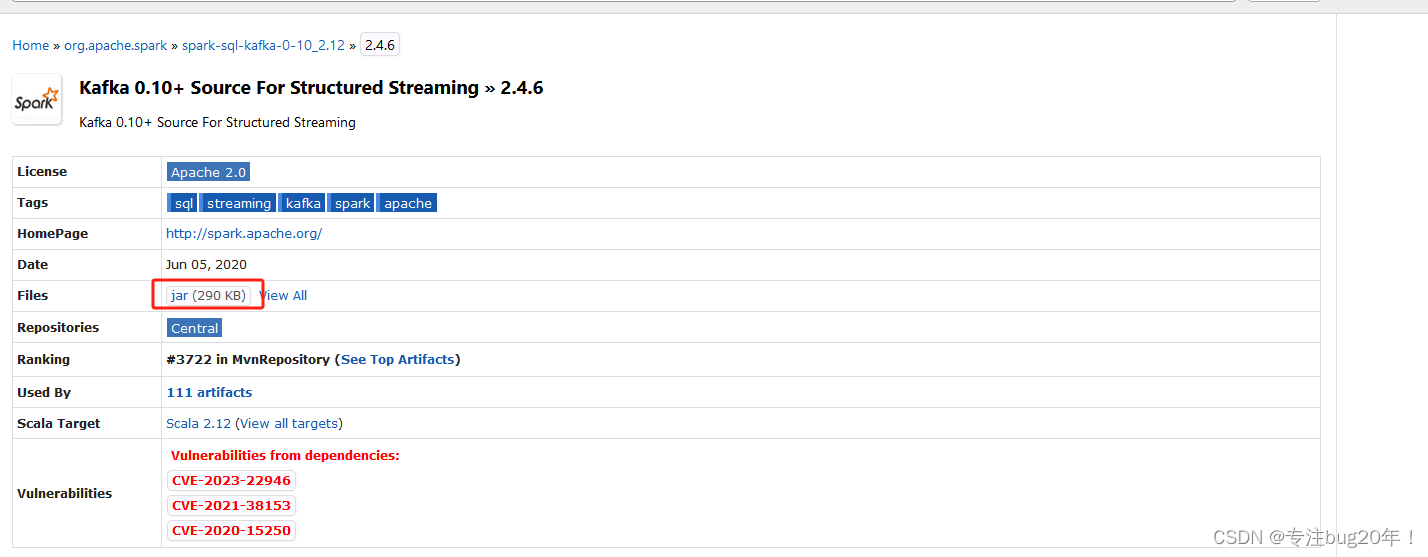Viewport: 1428px width, 557px height.
Task: Open the Scala 2.12 target link
Action: coord(198,423)
